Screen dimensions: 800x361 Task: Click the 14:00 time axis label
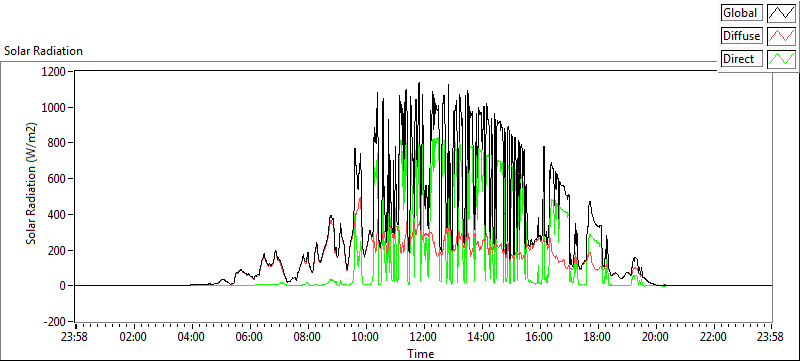point(482,337)
